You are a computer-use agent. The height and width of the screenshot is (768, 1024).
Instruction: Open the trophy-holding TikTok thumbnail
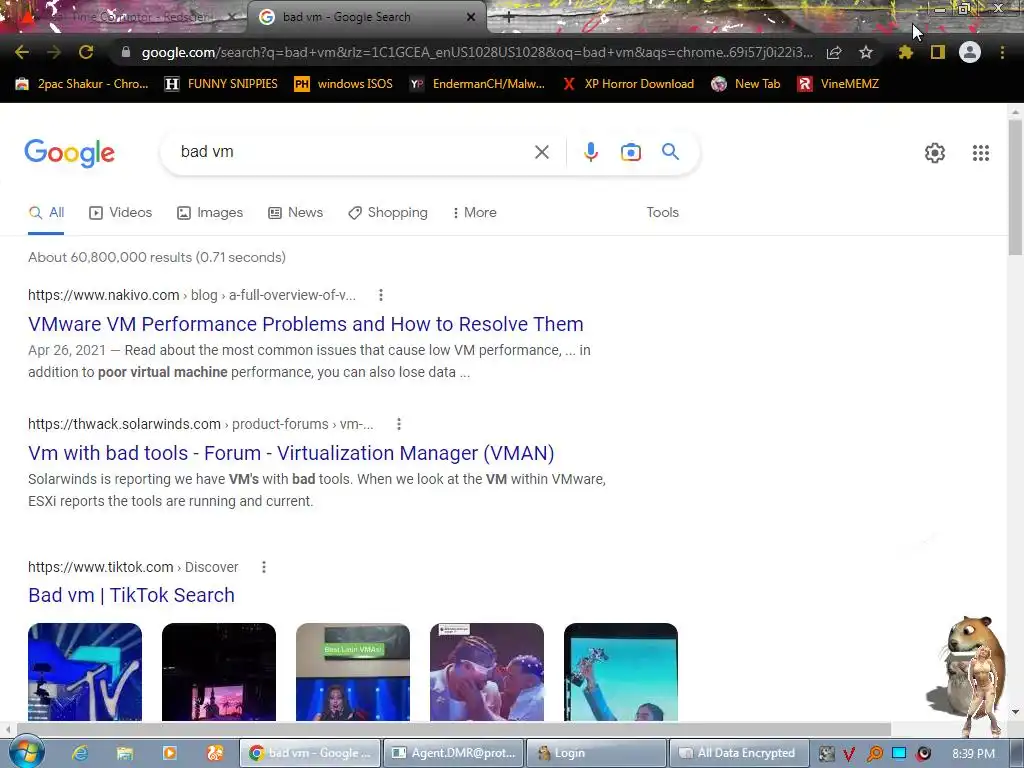pos(620,672)
